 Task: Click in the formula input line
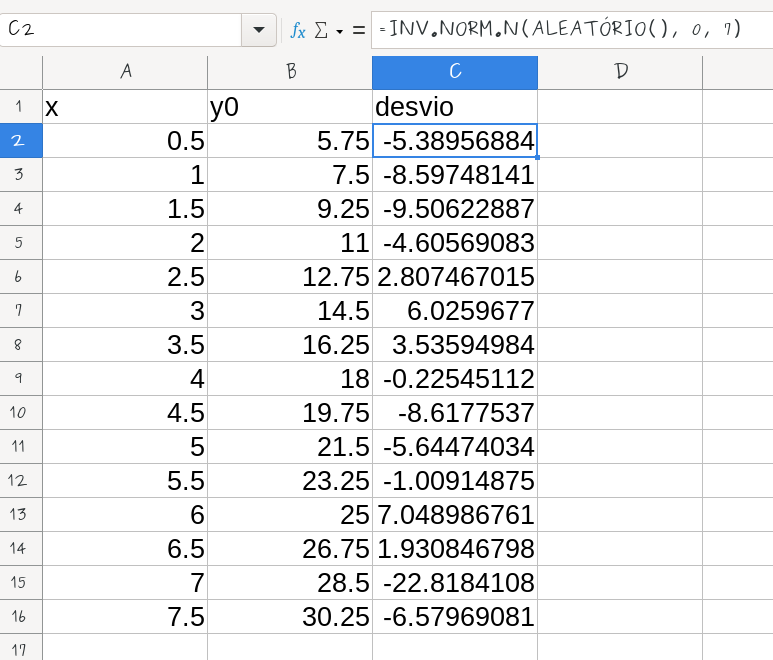click(570, 29)
